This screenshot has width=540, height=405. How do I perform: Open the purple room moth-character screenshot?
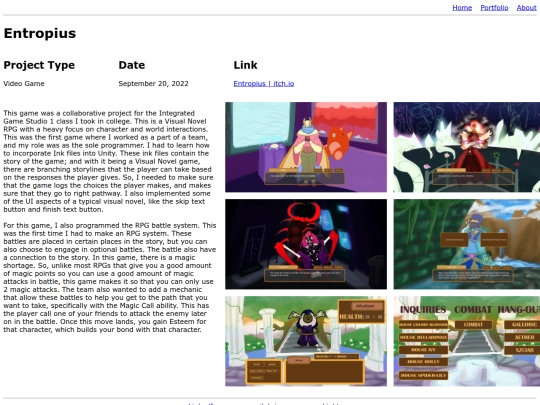point(306,147)
